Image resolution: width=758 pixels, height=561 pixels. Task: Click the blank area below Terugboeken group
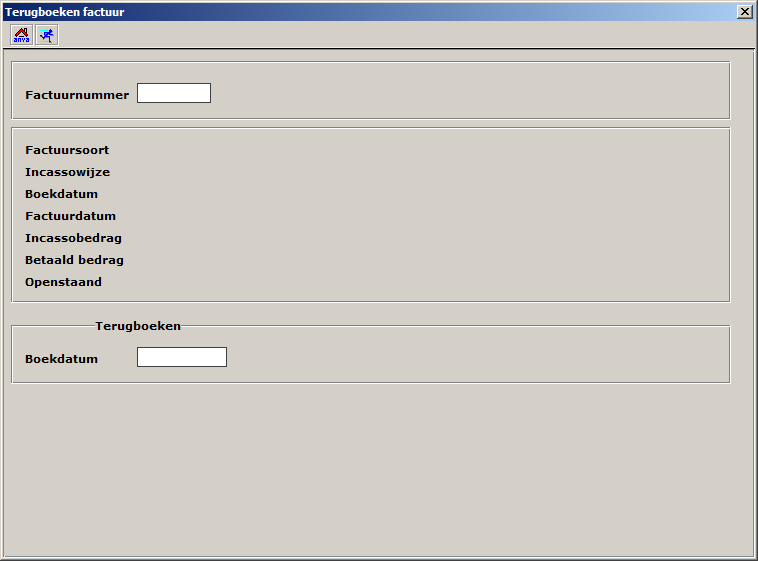(x=380, y=470)
